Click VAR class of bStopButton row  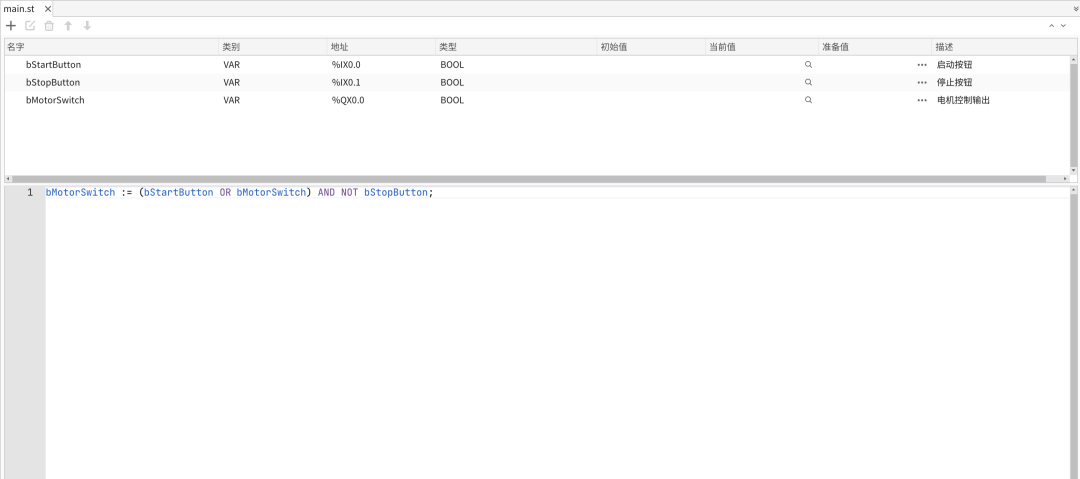(231, 82)
